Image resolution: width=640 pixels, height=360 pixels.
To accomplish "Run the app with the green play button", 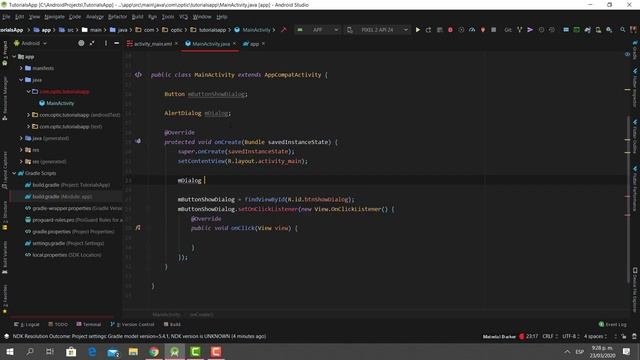I will (x=418, y=30).
